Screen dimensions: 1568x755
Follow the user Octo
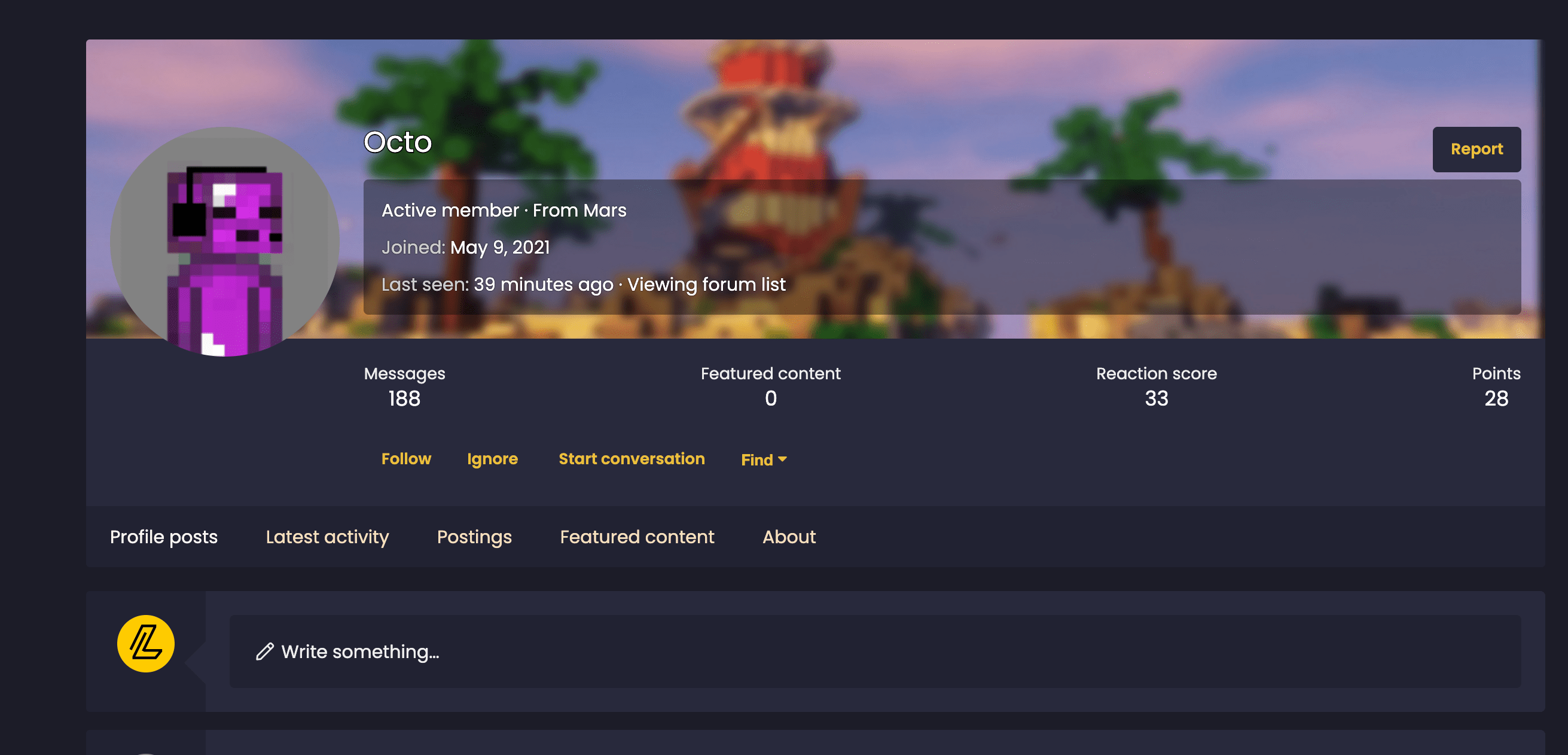point(406,458)
